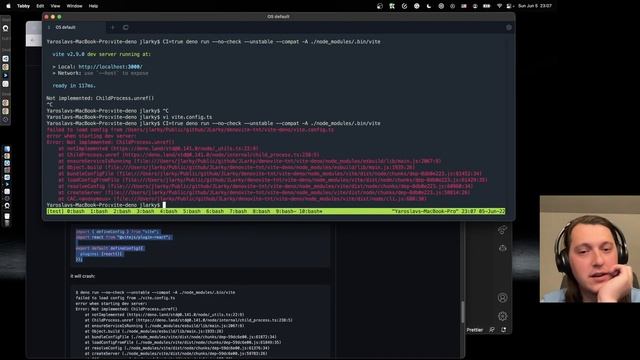Viewport: 640px width, 360px height.
Task: Open settings gear in background editor sidebar
Action: tap(502, 316)
